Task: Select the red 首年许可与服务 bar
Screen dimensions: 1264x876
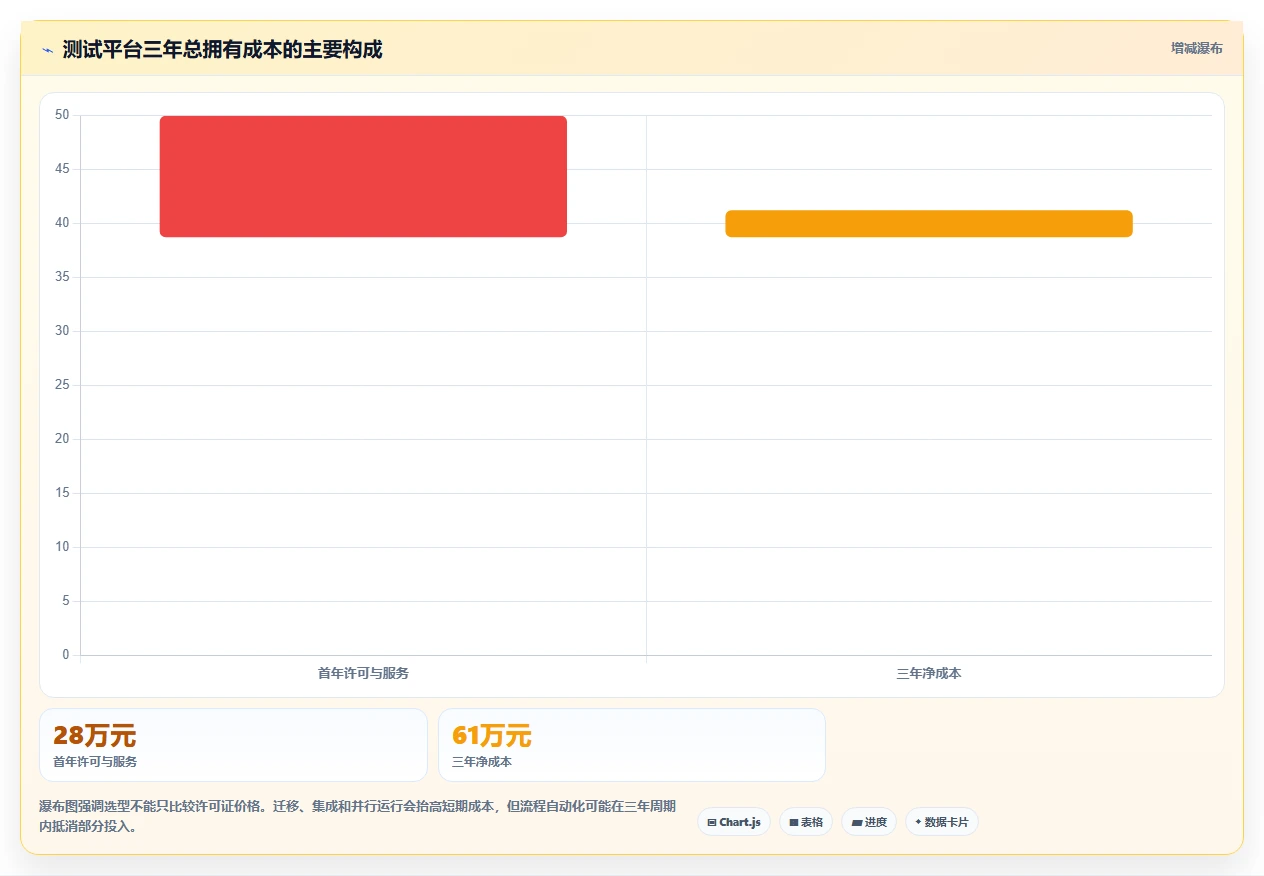Action: (x=363, y=176)
